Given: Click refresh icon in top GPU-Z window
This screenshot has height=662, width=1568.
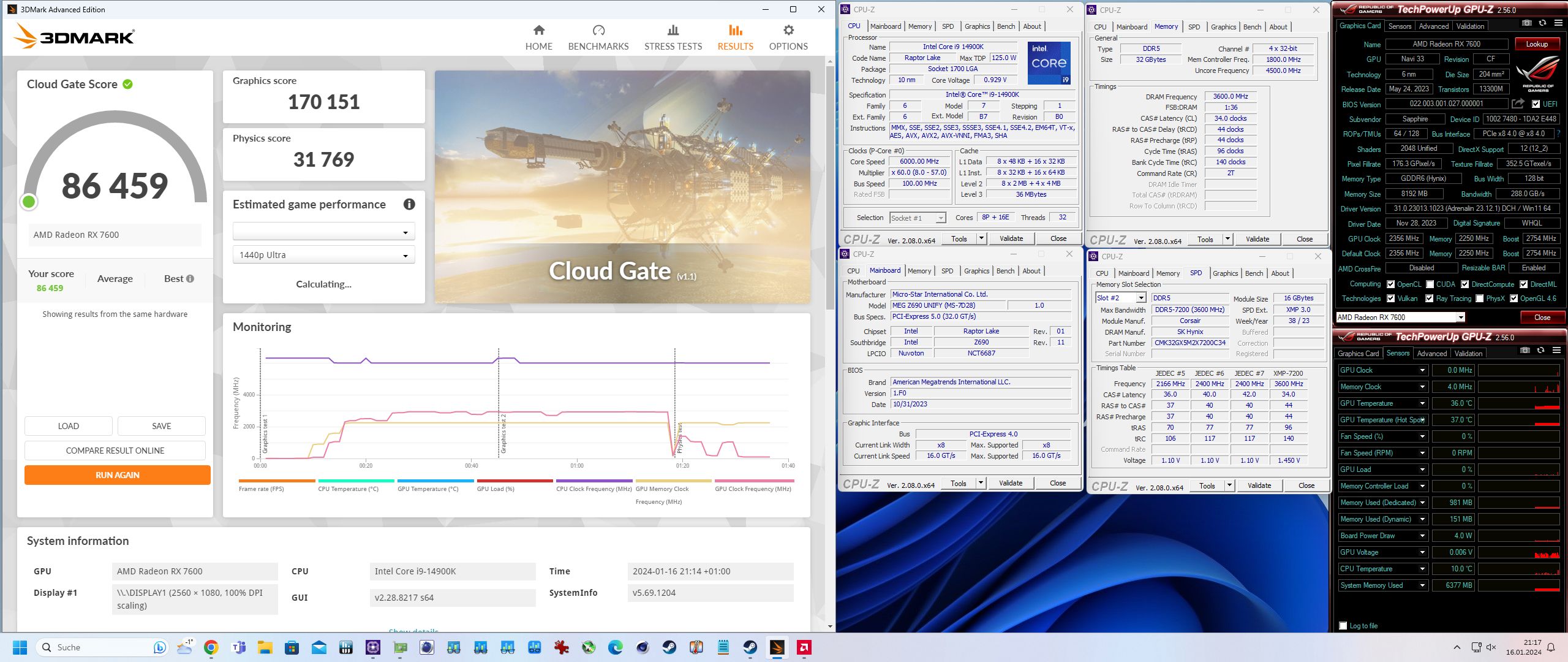Looking at the screenshot, I should (x=1542, y=23).
